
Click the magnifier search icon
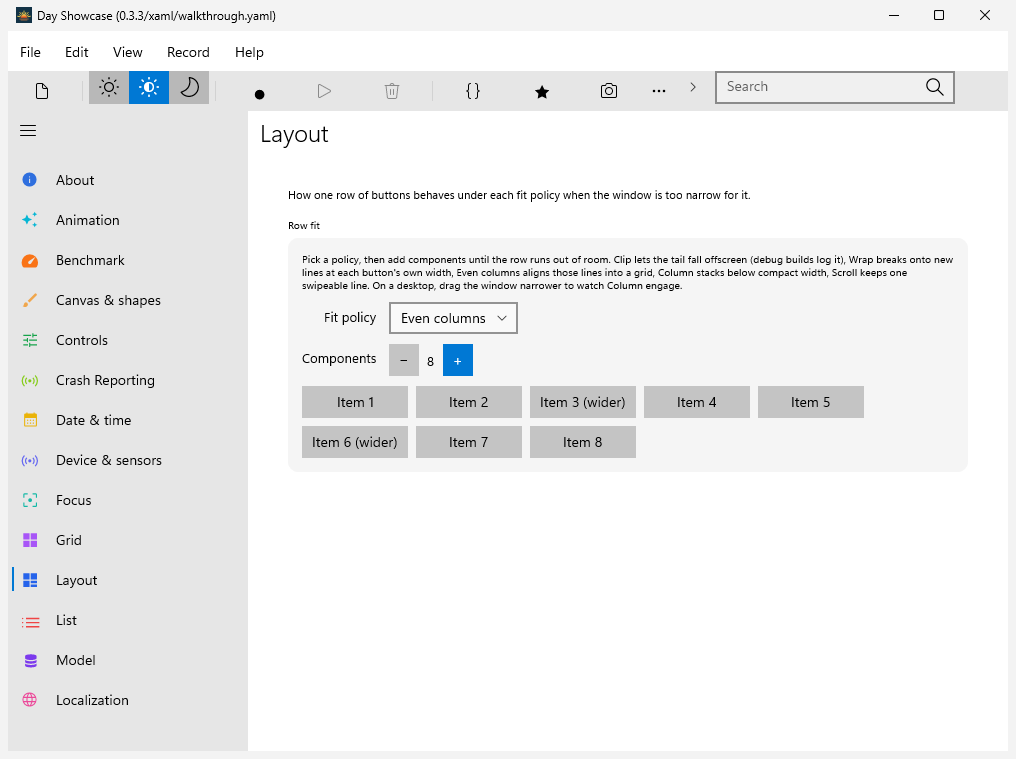934,87
